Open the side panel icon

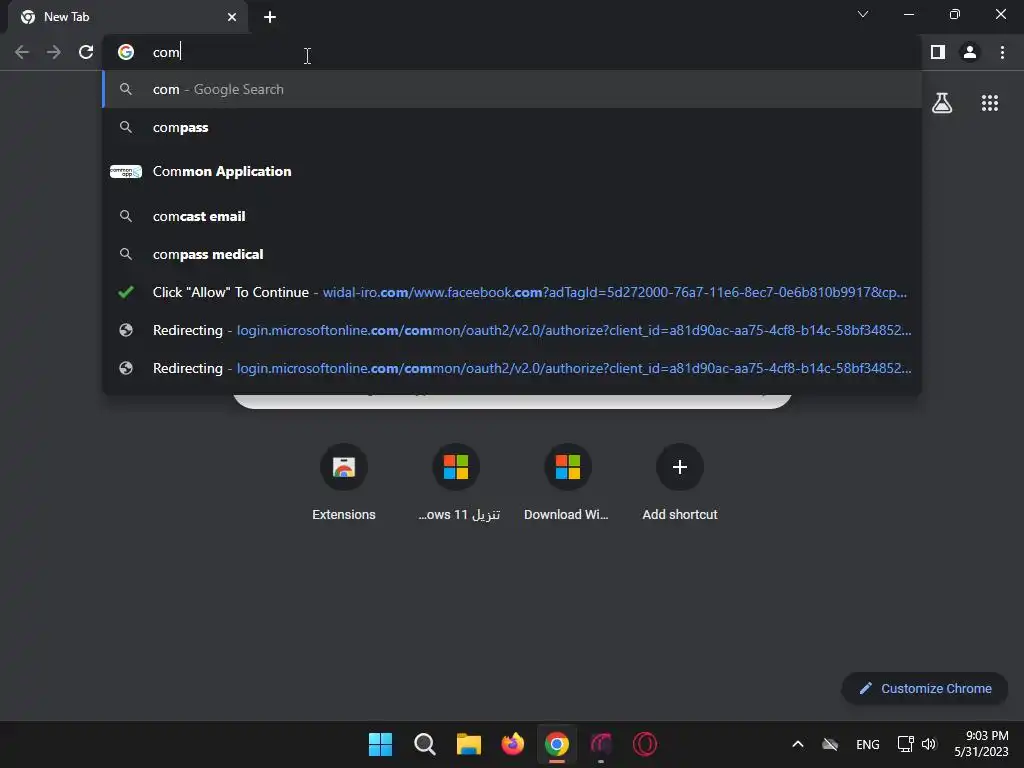(x=938, y=52)
